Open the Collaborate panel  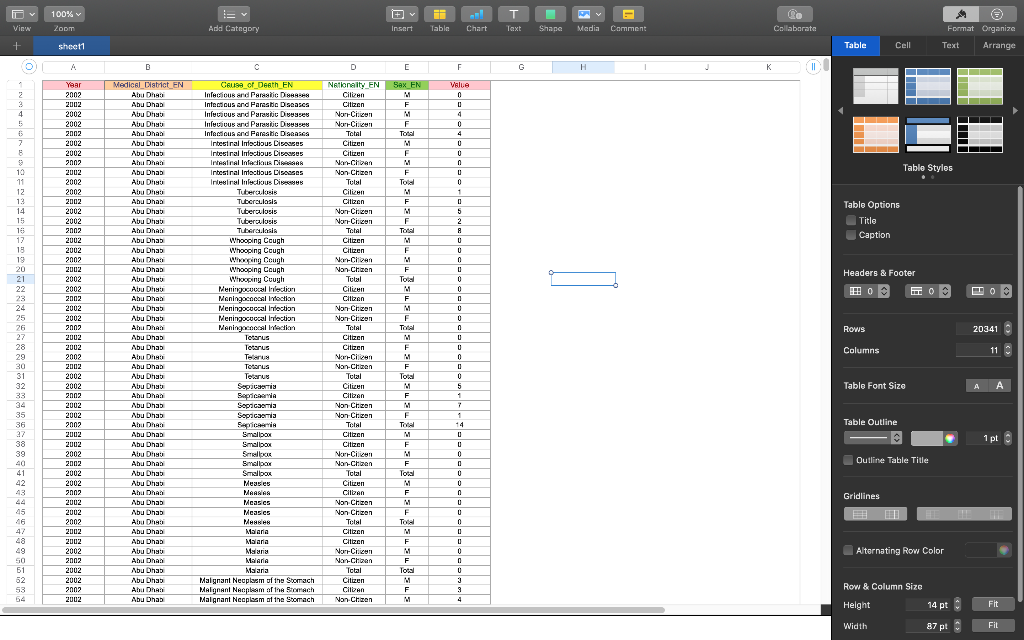click(x=794, y=14)
